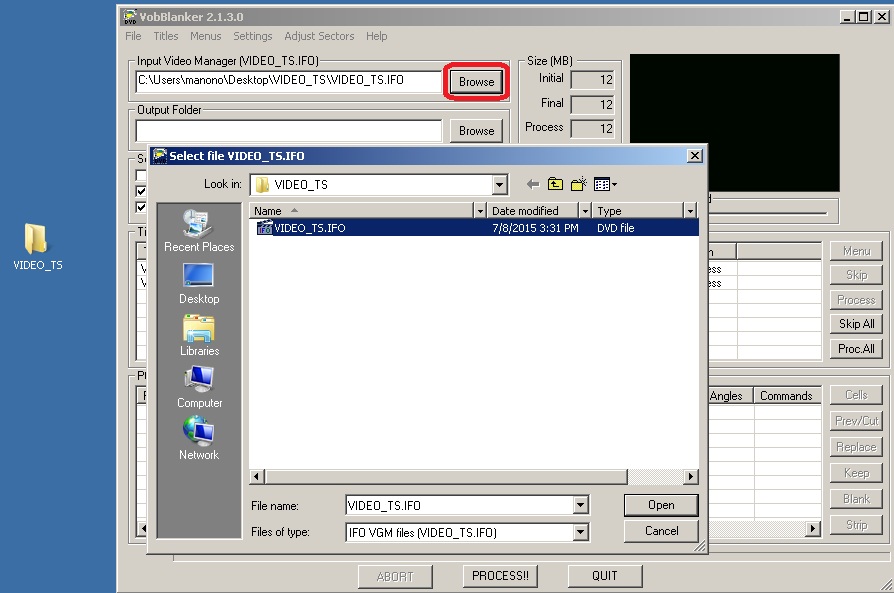This screenshot has height=593, width=894.
Task: Click the Select file dialog title icon
Action: click(x=160, y=156)
